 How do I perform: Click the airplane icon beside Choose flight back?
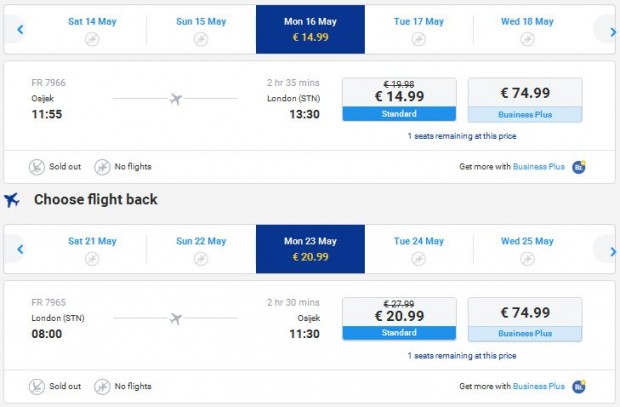click(x=13, y=199)
